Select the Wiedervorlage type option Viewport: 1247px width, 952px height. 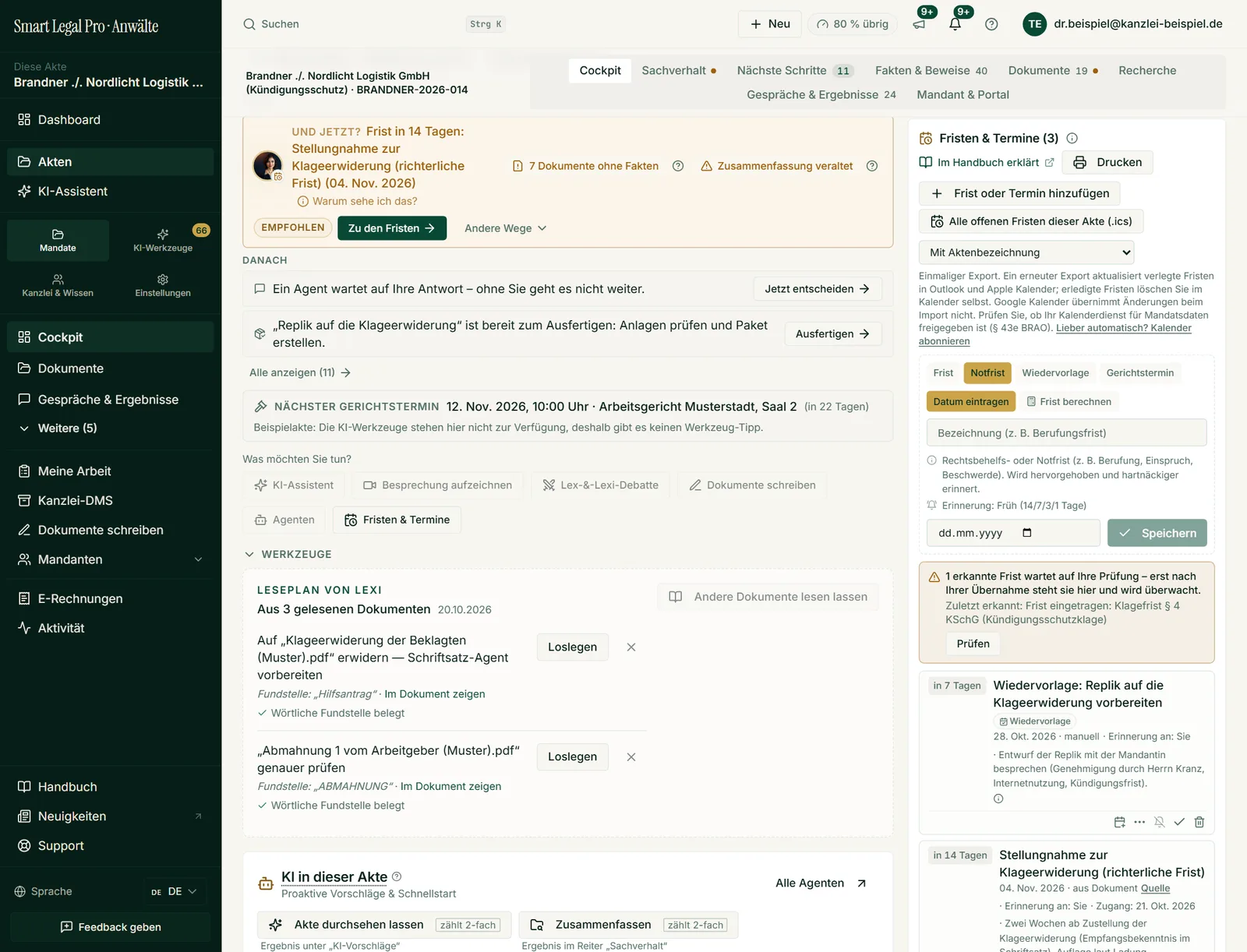pos(1055,373)
